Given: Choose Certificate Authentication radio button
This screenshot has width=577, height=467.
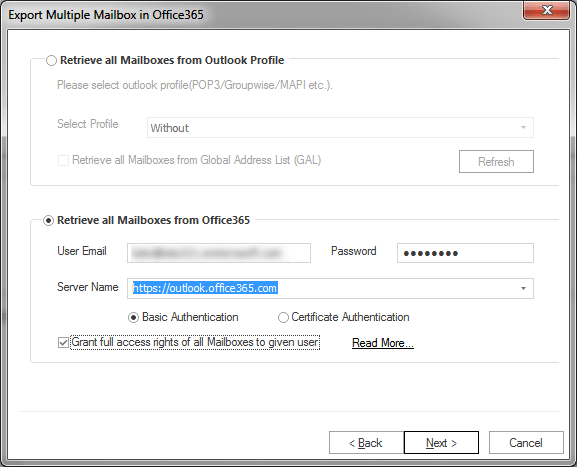Looking at the screenshot, I should click(x=283, y=317).
